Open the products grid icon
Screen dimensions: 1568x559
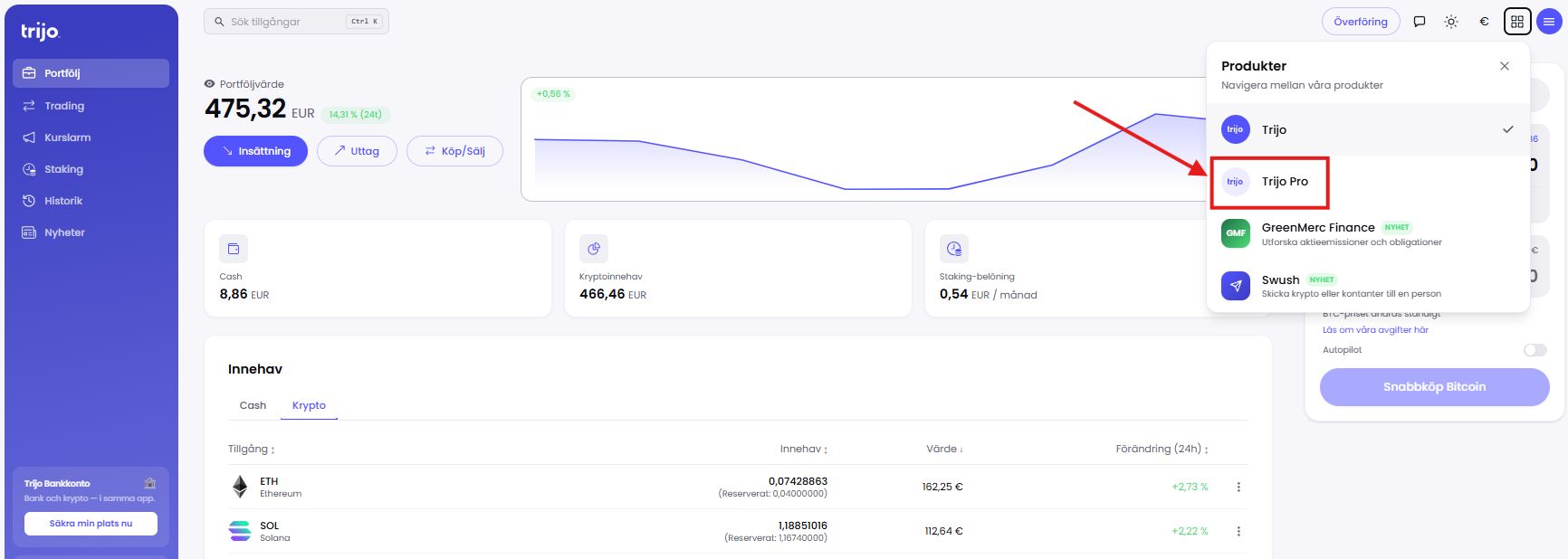tap(1517, 22)
